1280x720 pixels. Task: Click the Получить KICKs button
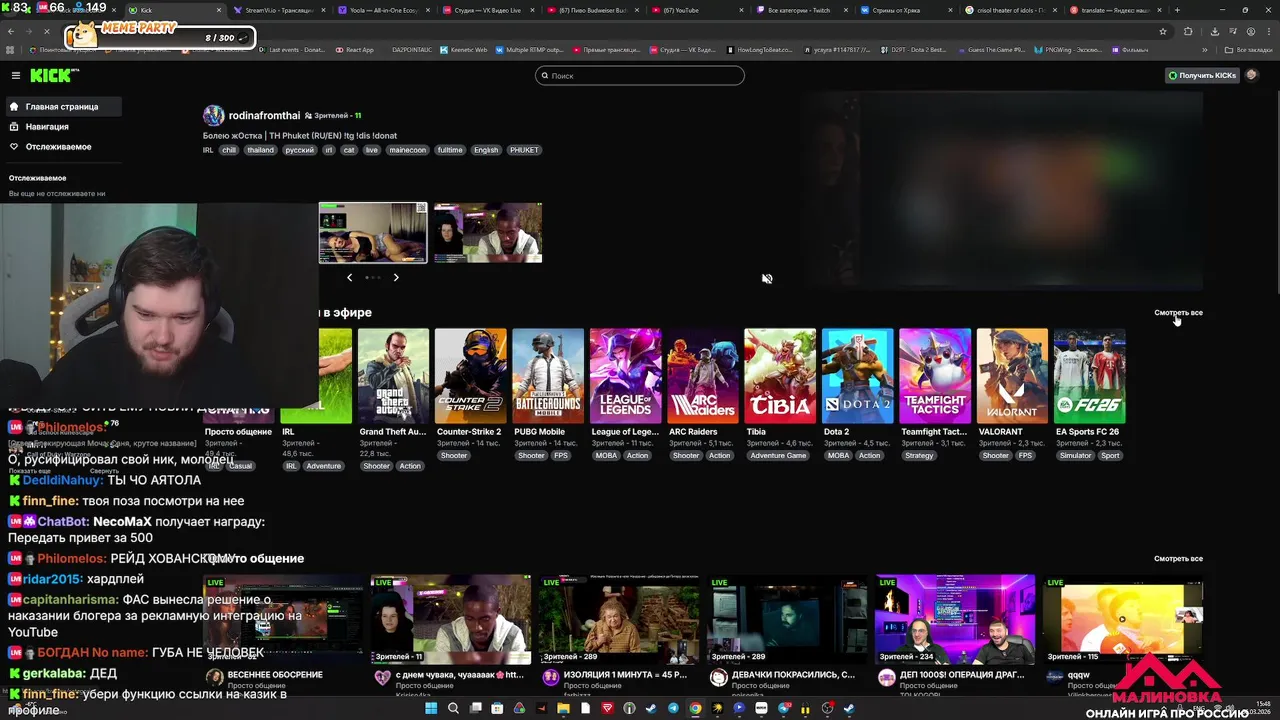coord(1201,75)
